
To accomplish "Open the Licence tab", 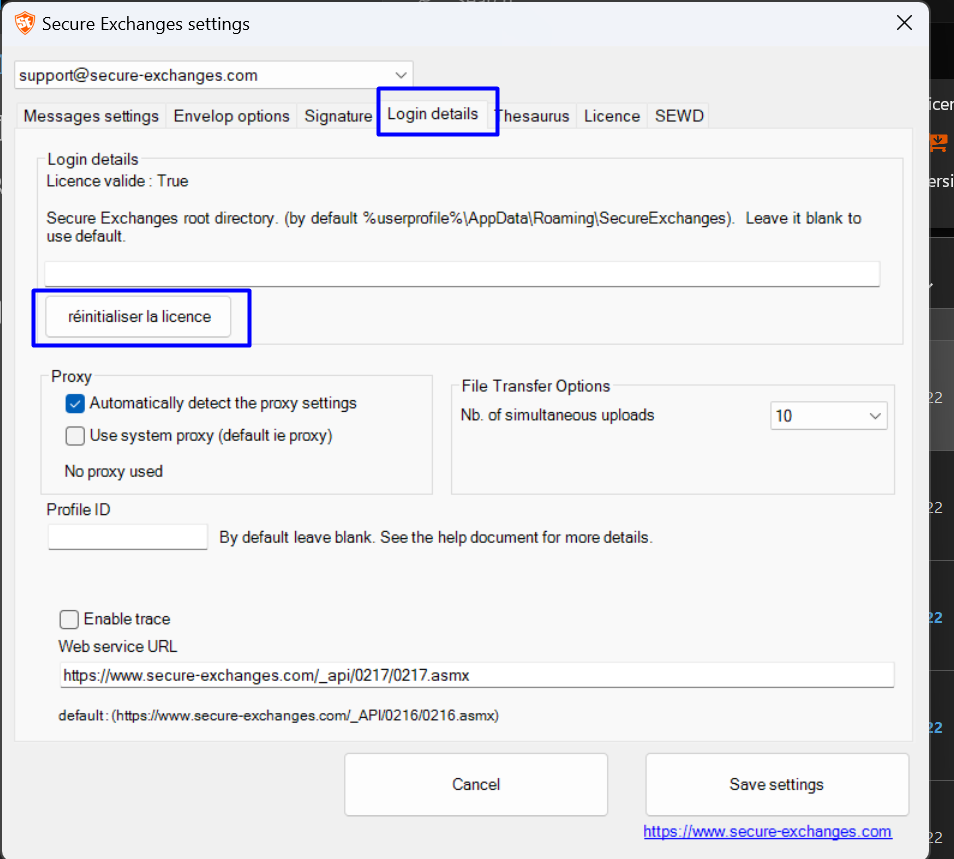I will click(x=612, y=116).
